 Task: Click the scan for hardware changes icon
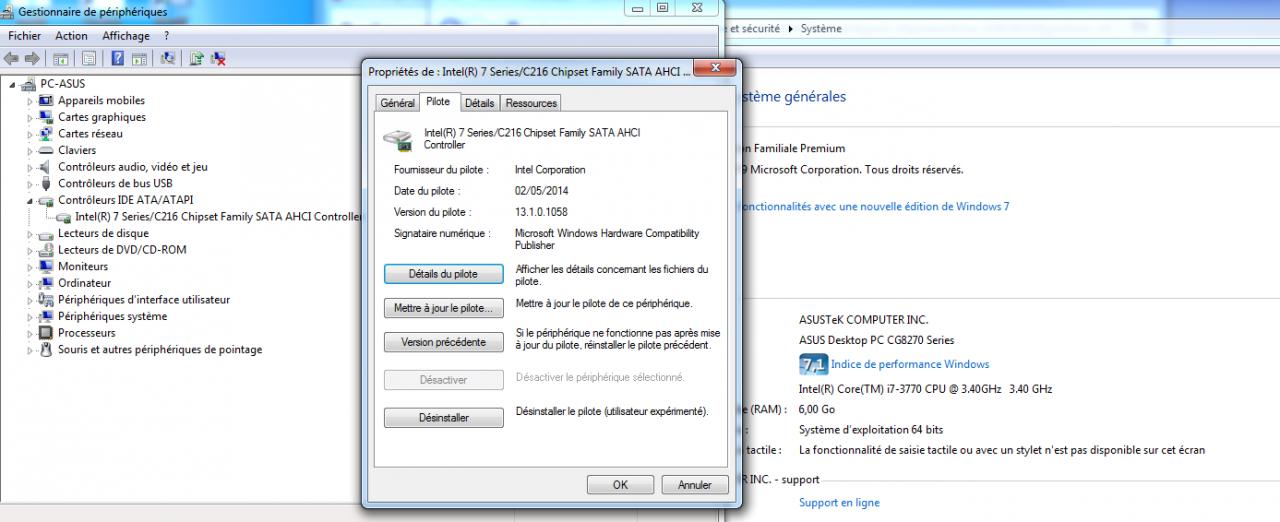pyautogui.click(x=167, y=58)
